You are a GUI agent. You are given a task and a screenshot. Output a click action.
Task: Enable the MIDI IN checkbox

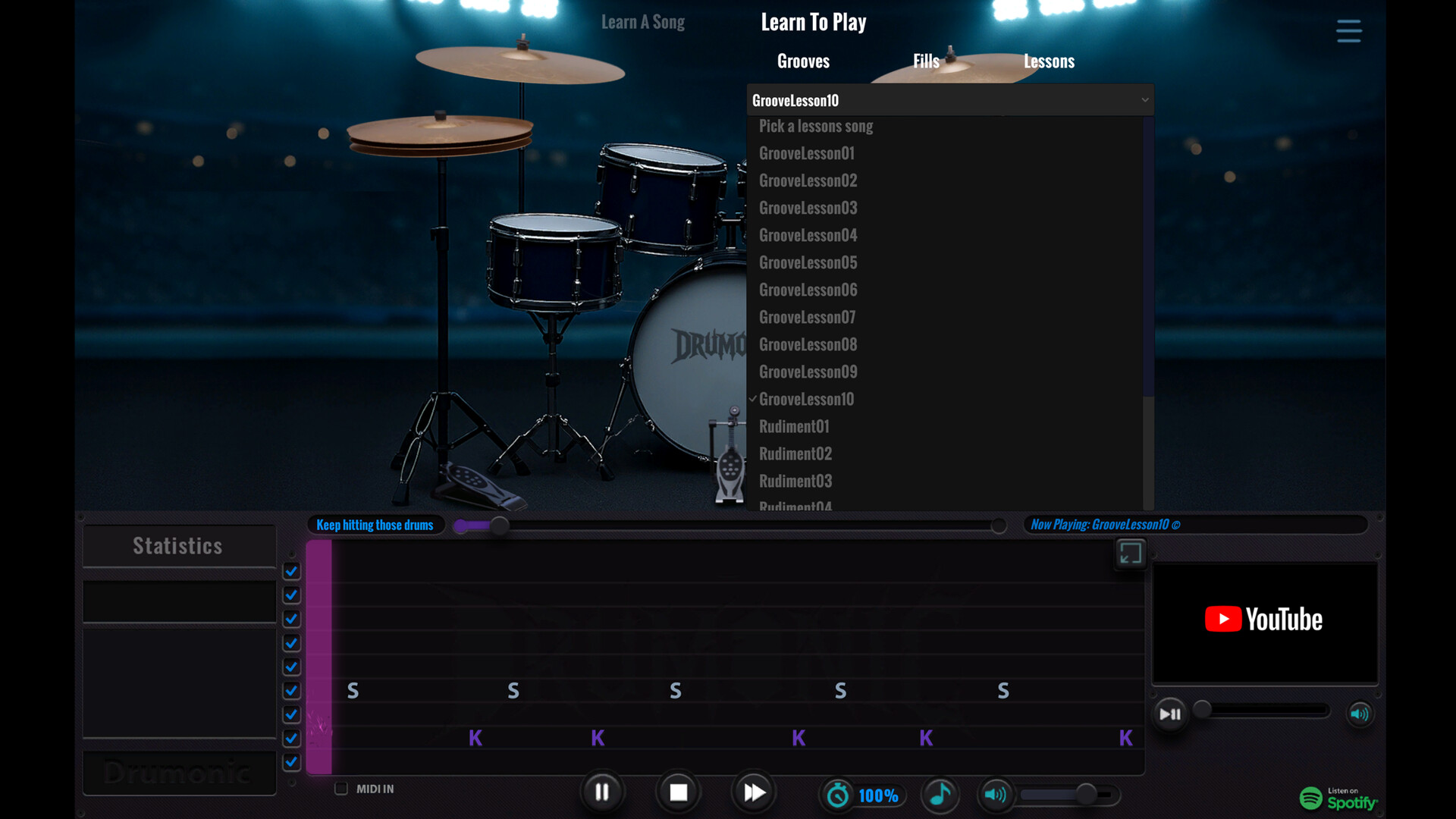click(x=341, y=789)
